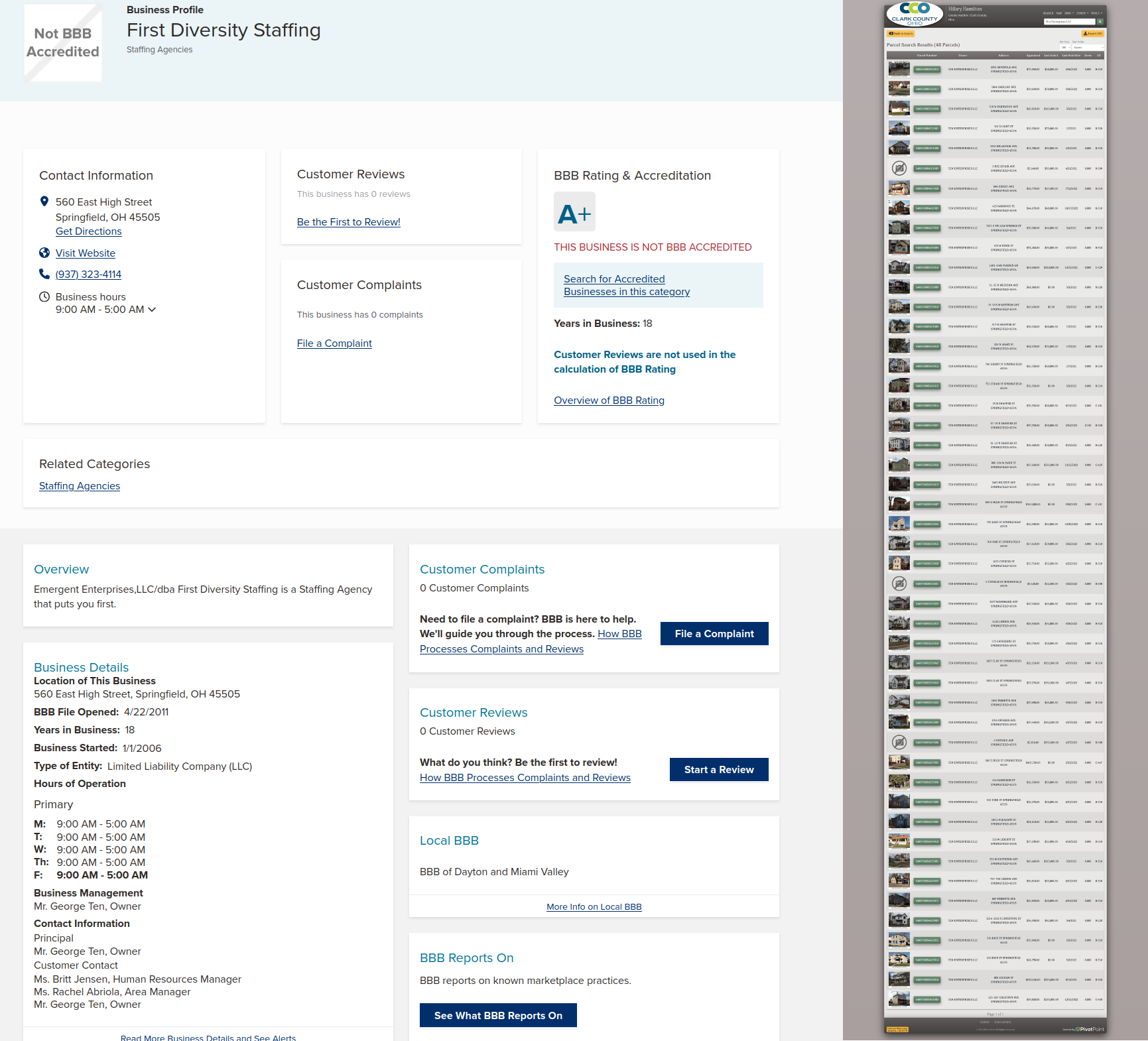Viewport: 1148px width, 1041px height.
Task: Click the 'Parcel Search Results (48 Parcels)' heading
Action: pos(923,45)
